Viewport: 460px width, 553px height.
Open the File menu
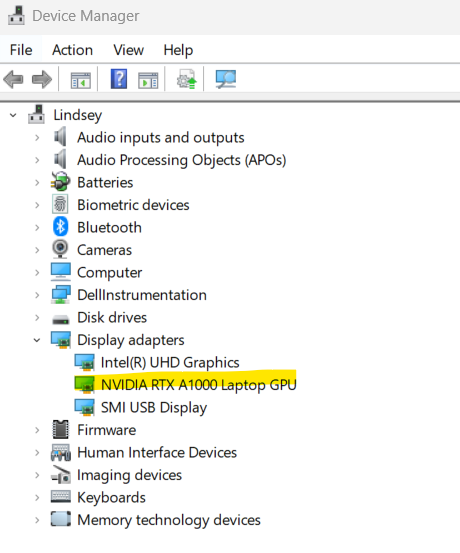coord(21,50)
